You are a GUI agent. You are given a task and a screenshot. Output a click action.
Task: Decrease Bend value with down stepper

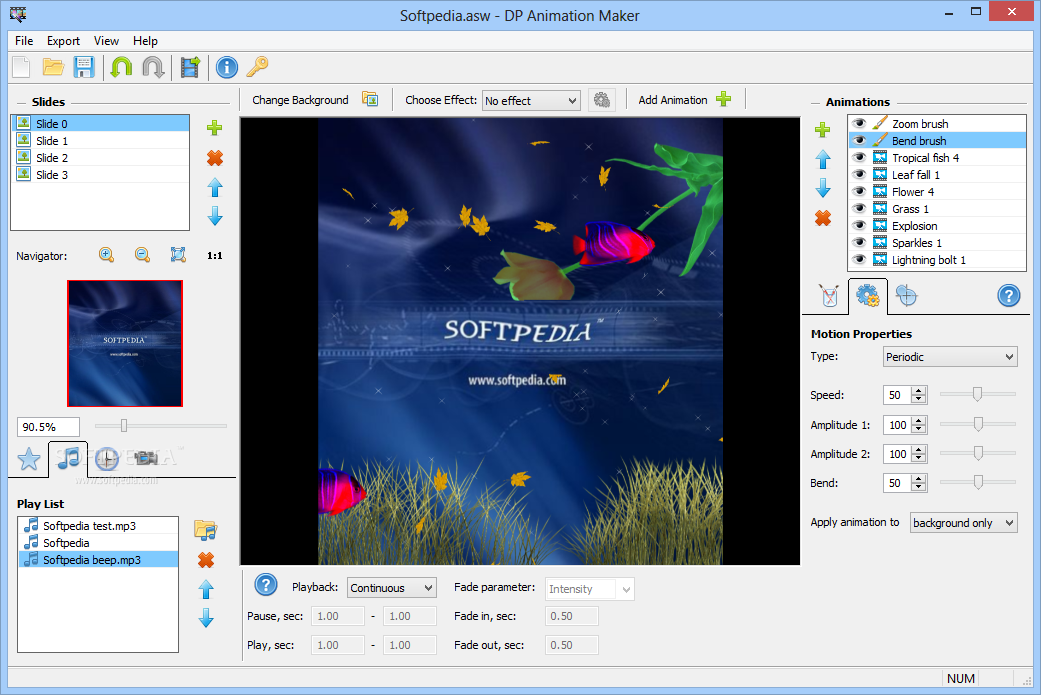click(919, 487)
